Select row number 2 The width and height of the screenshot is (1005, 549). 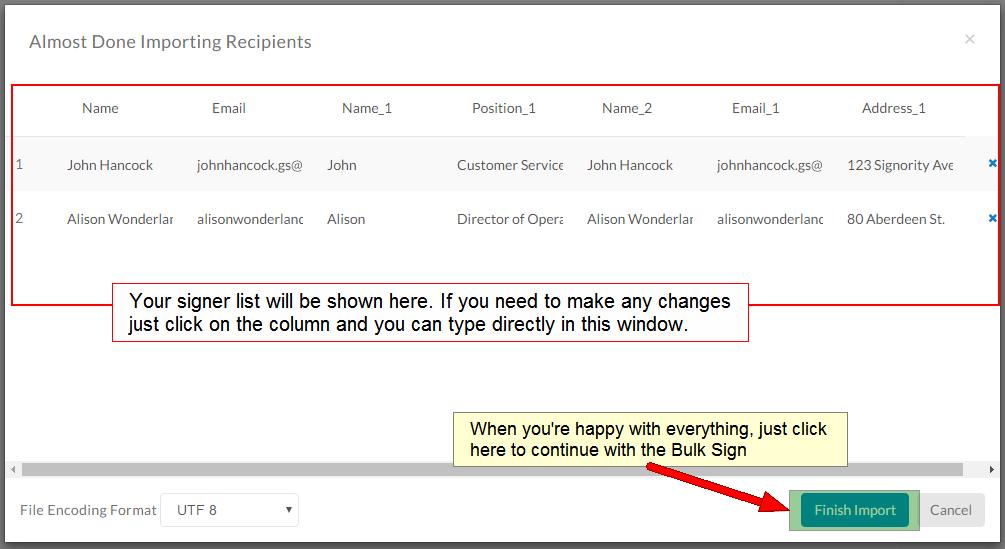click(19, 218)
